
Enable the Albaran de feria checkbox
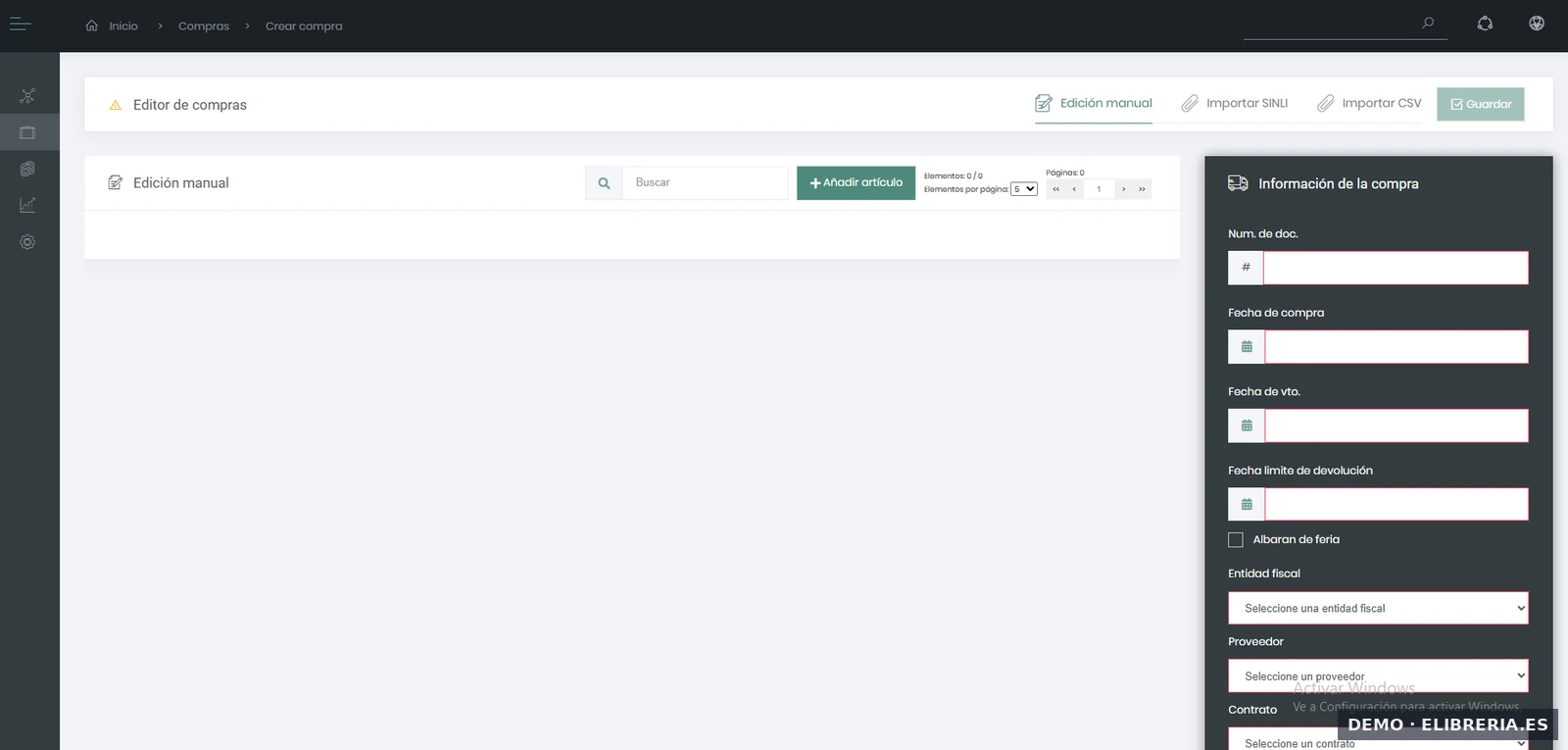click(x=1236, y=540)
